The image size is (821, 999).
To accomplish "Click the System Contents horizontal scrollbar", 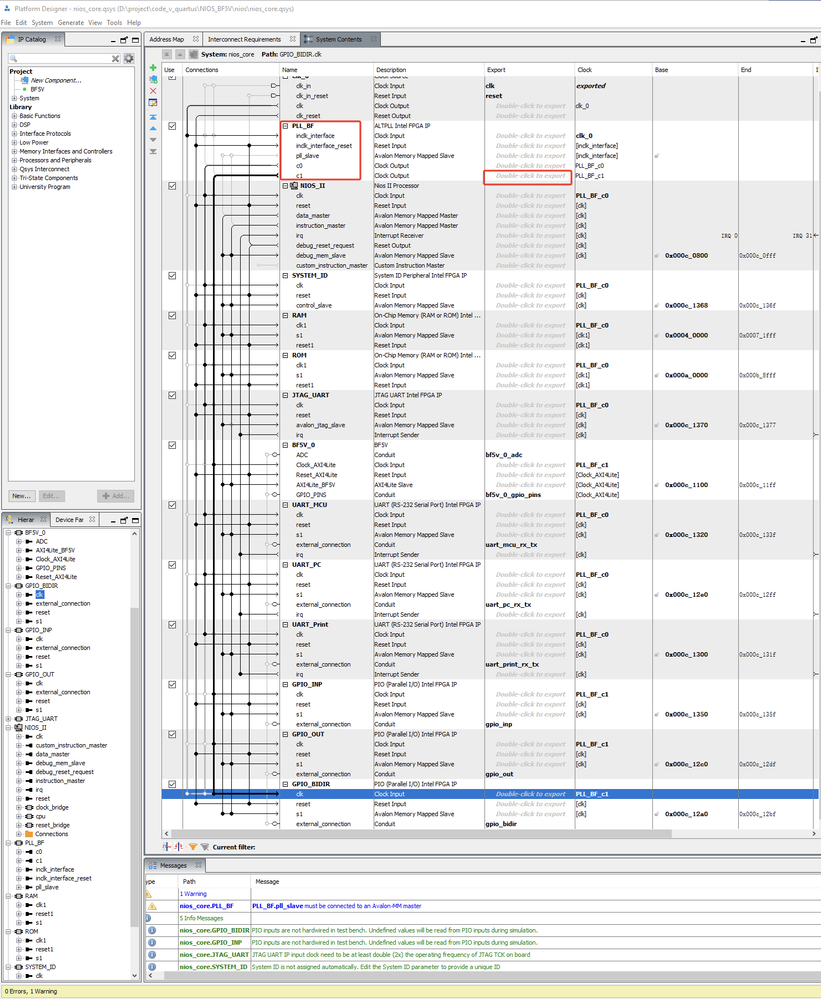I will 421,833.
